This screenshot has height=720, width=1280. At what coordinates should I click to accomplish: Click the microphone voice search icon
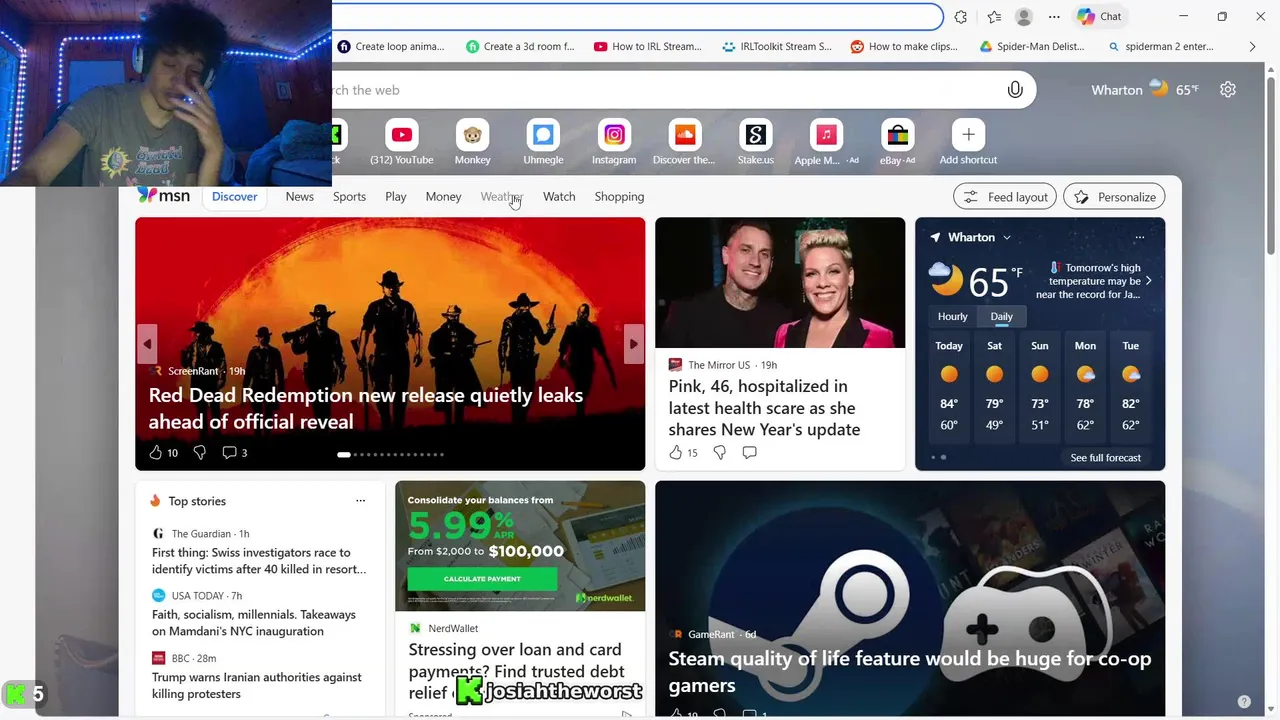[x=1015, y=90]
